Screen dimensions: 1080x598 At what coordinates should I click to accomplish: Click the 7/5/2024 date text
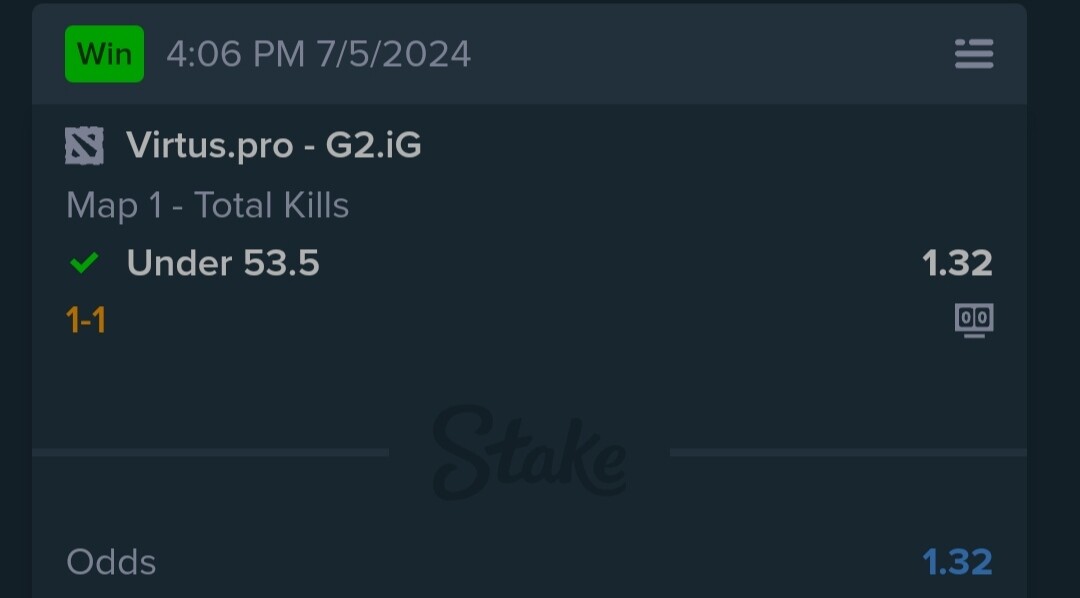pos(394,54)
